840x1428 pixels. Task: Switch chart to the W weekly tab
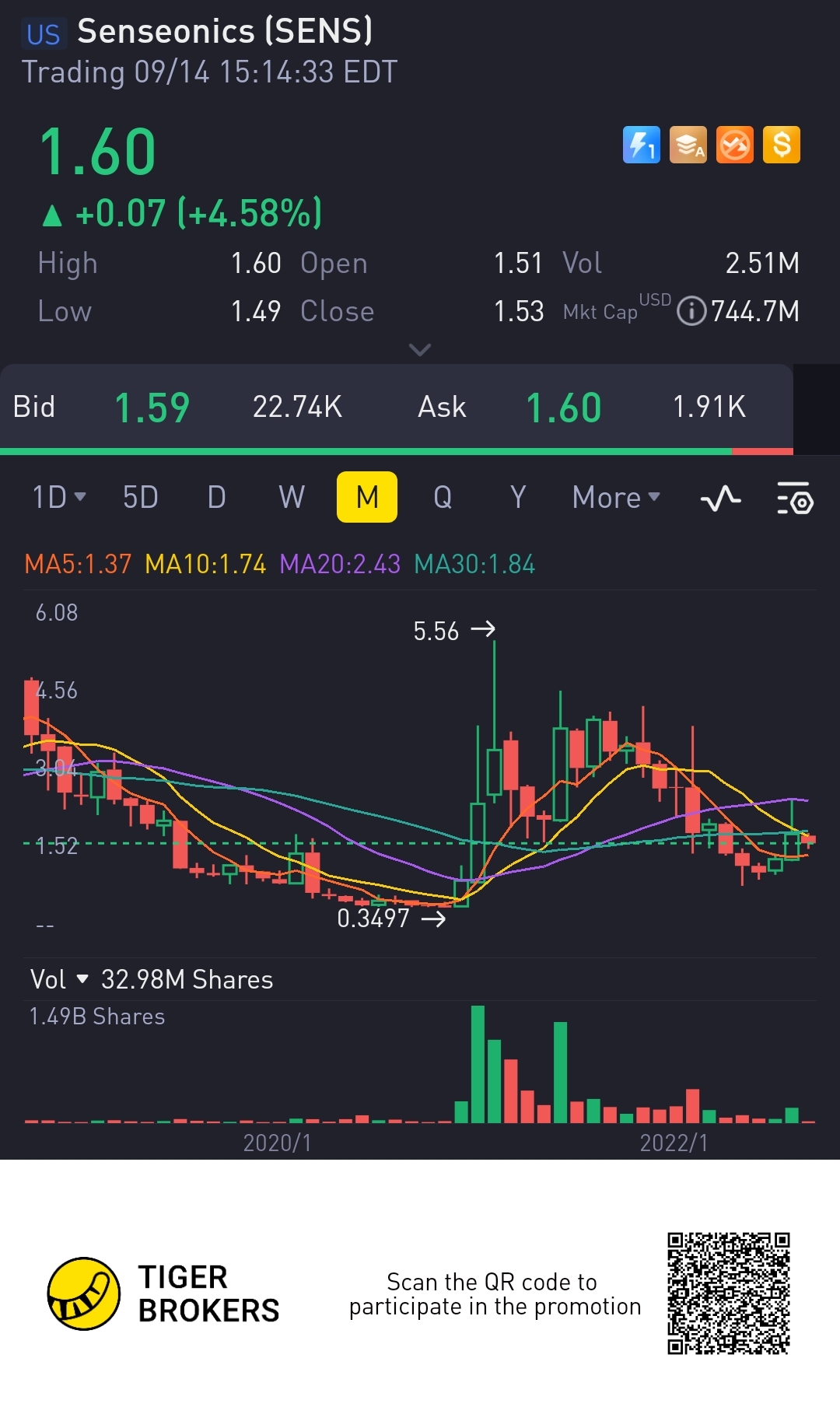pos(292,497)
